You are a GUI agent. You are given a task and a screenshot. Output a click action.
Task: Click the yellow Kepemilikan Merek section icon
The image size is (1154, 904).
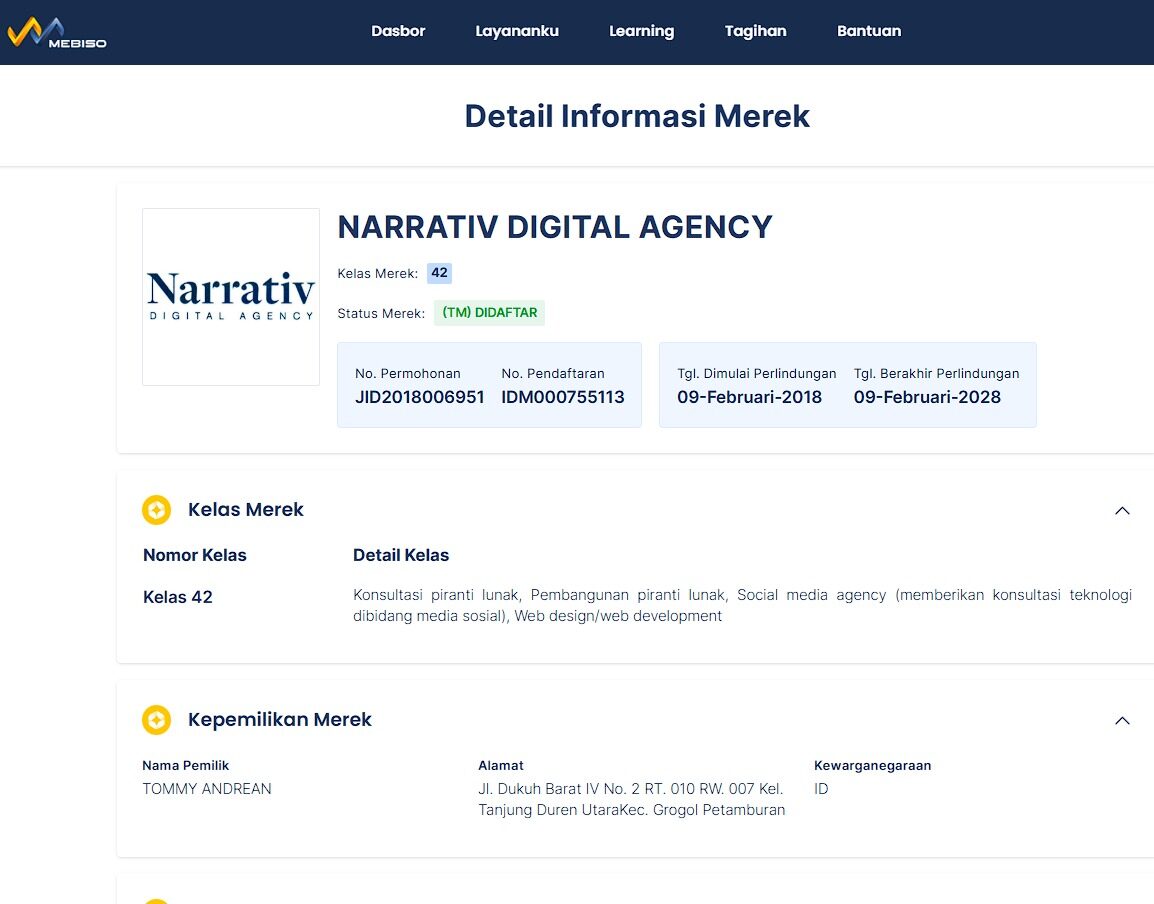coord(156,720)
